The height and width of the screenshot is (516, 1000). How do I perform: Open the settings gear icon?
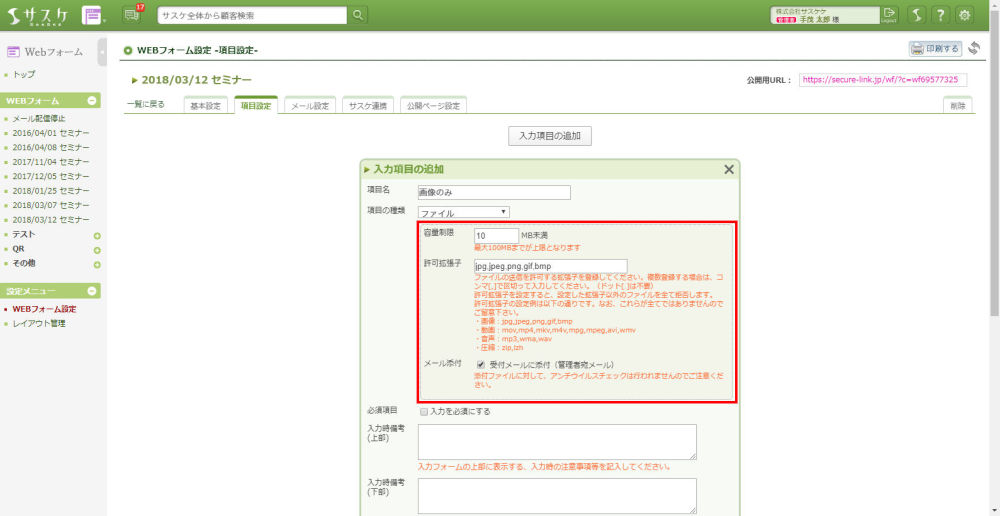point(964,15)
